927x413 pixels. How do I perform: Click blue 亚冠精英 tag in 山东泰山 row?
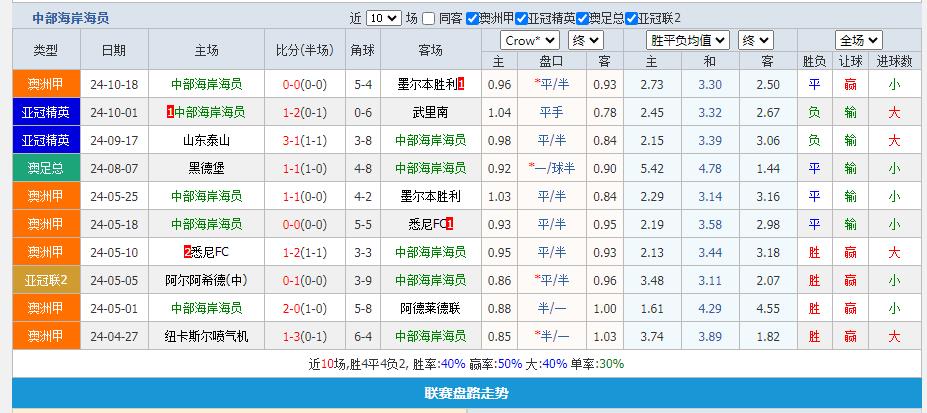point(46,140)
